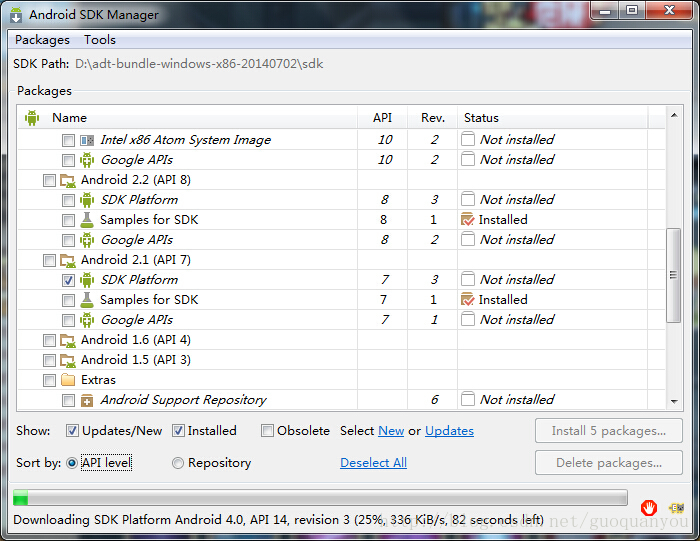The image size is (700, 541).
Task: Click Installed status icon for API 8 samples
Action: (x=467, y=220)
